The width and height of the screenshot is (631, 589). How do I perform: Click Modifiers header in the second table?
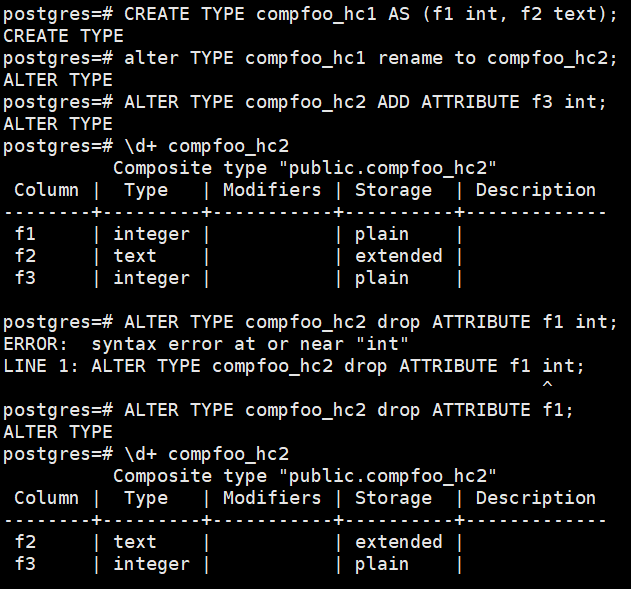coord(272,498)
